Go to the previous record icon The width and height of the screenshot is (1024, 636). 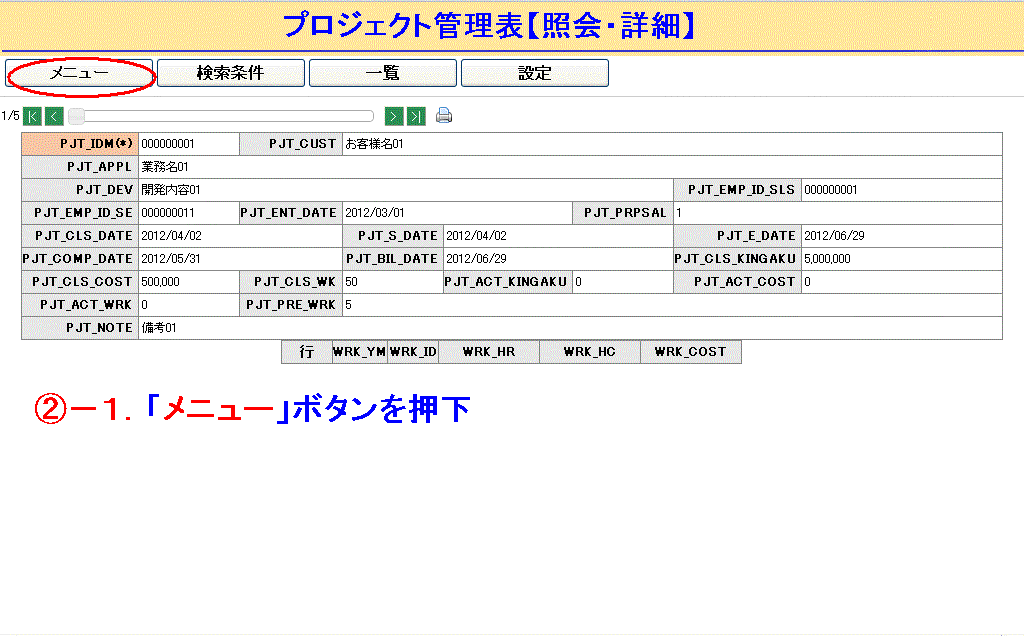[54, 116]
